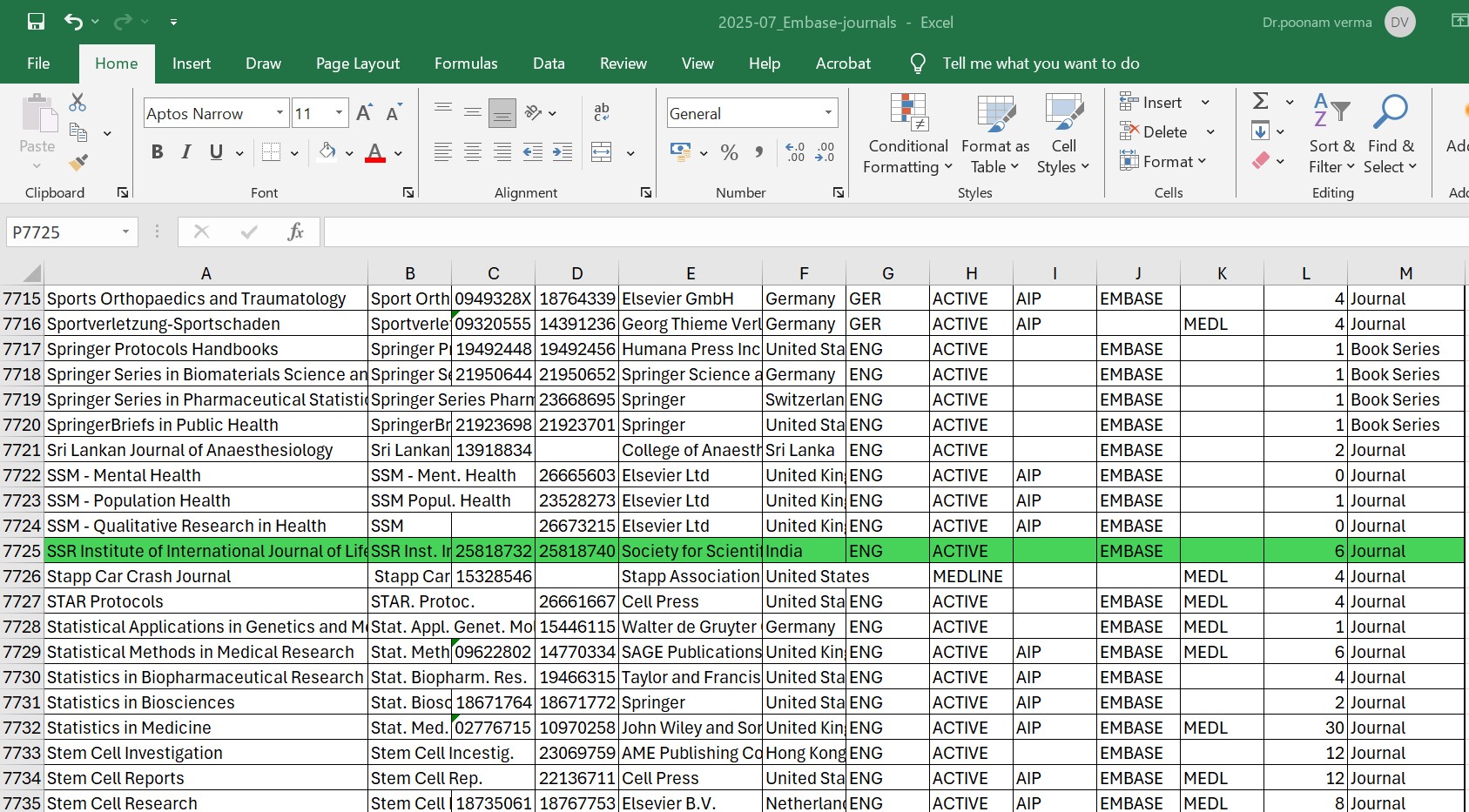Click the Format Painter brush icon
This screenshot has width=1469, height=812.
tap(78, 162)
